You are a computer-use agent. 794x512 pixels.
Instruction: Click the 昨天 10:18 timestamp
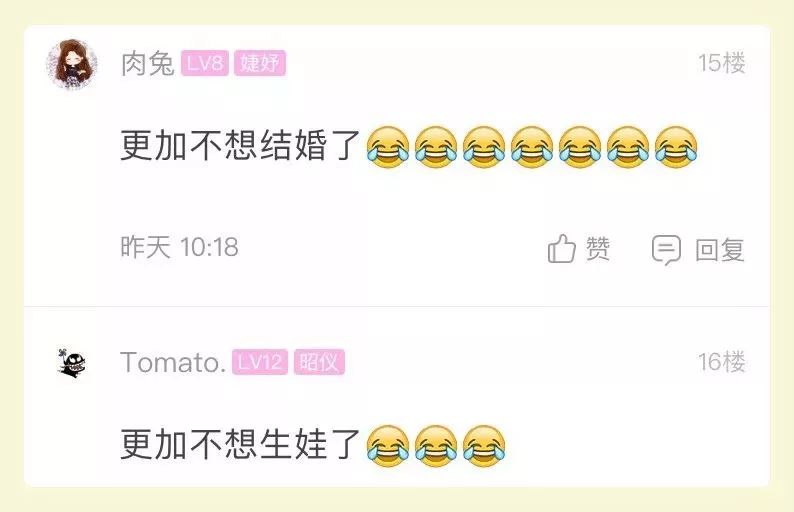pyautogui.click(x=179, y=247)
